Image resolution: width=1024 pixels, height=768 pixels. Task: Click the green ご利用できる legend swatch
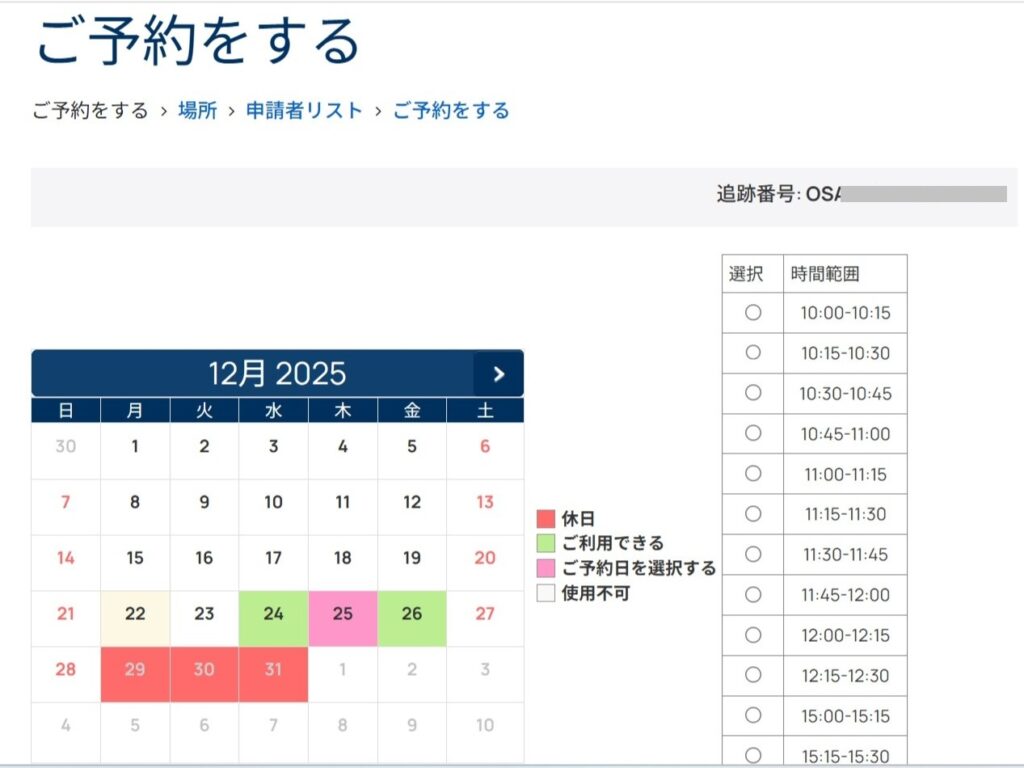pyautogui.click(x=545, y=544)
